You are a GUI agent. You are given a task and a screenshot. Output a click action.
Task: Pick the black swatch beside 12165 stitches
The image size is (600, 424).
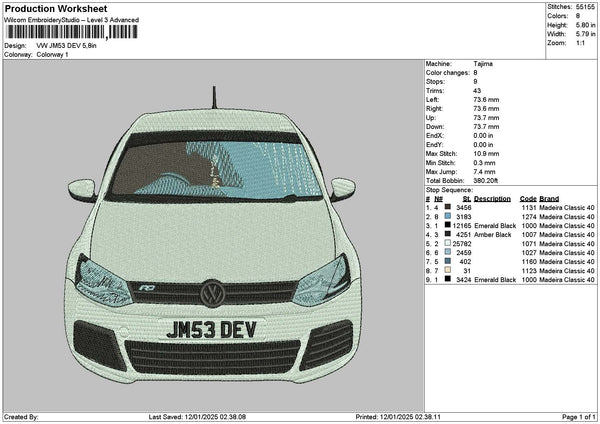pyautogui.click(x=447, y=225)
